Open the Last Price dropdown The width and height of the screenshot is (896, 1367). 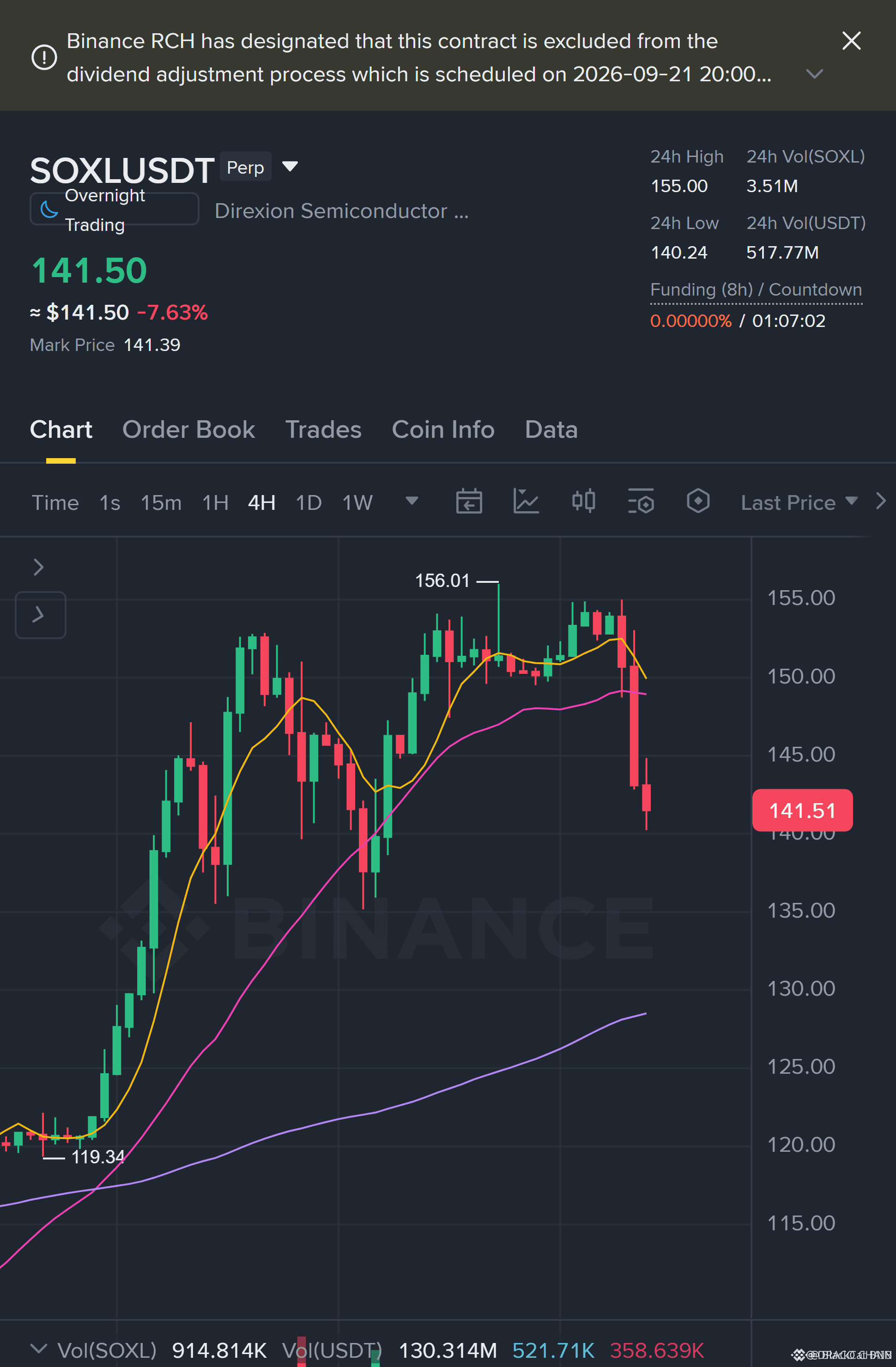click(799, 502)
